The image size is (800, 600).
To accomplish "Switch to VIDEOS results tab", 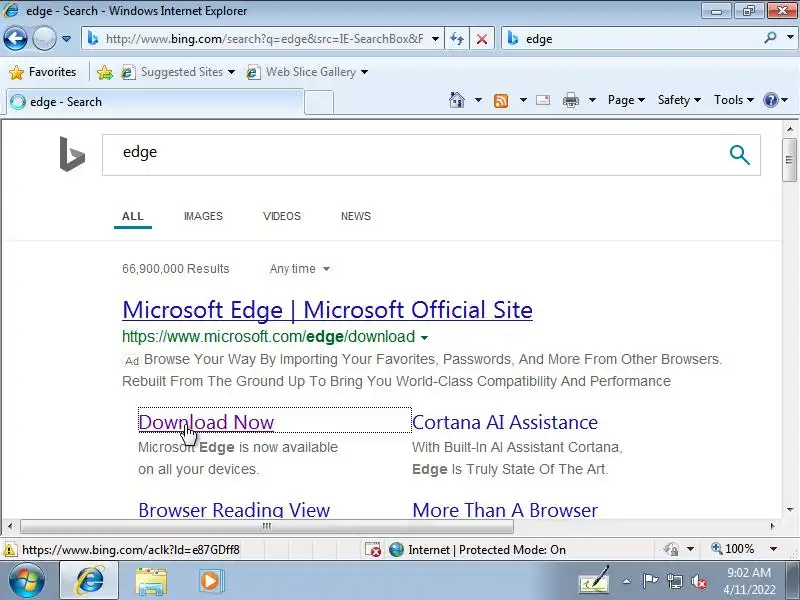I will 282,216.
